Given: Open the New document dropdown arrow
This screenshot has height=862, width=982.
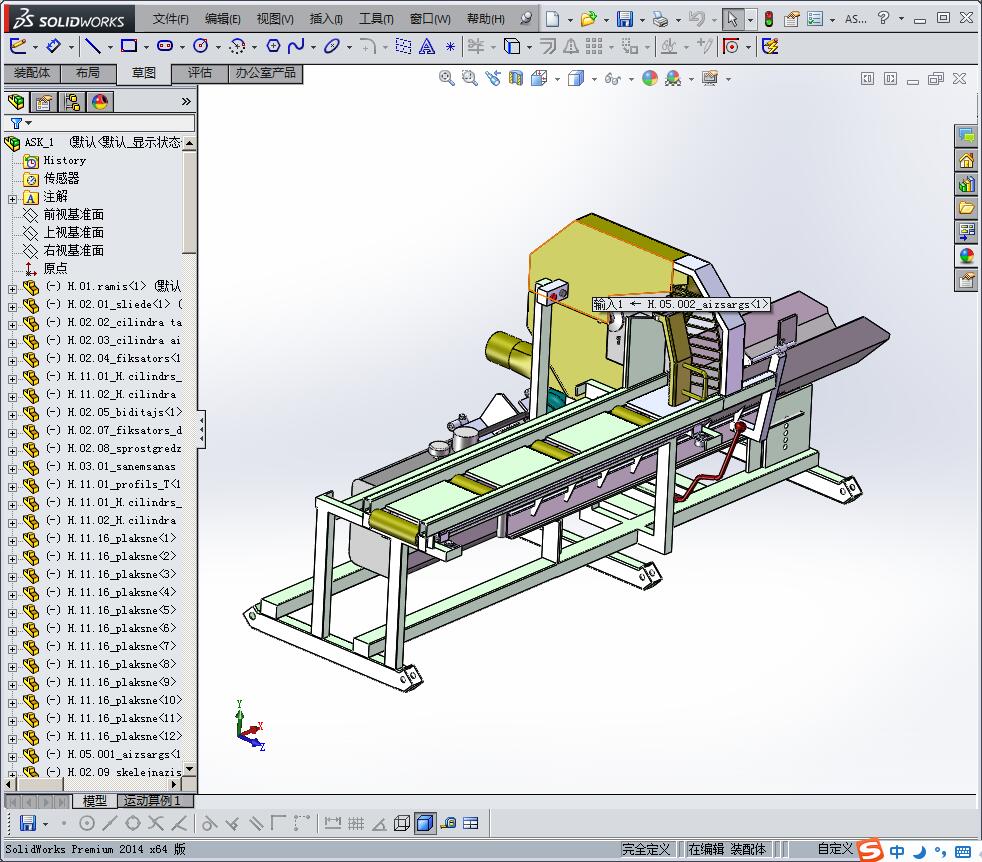Looking at the screenshot, I should pyautogui.click(x=570, y=19).
